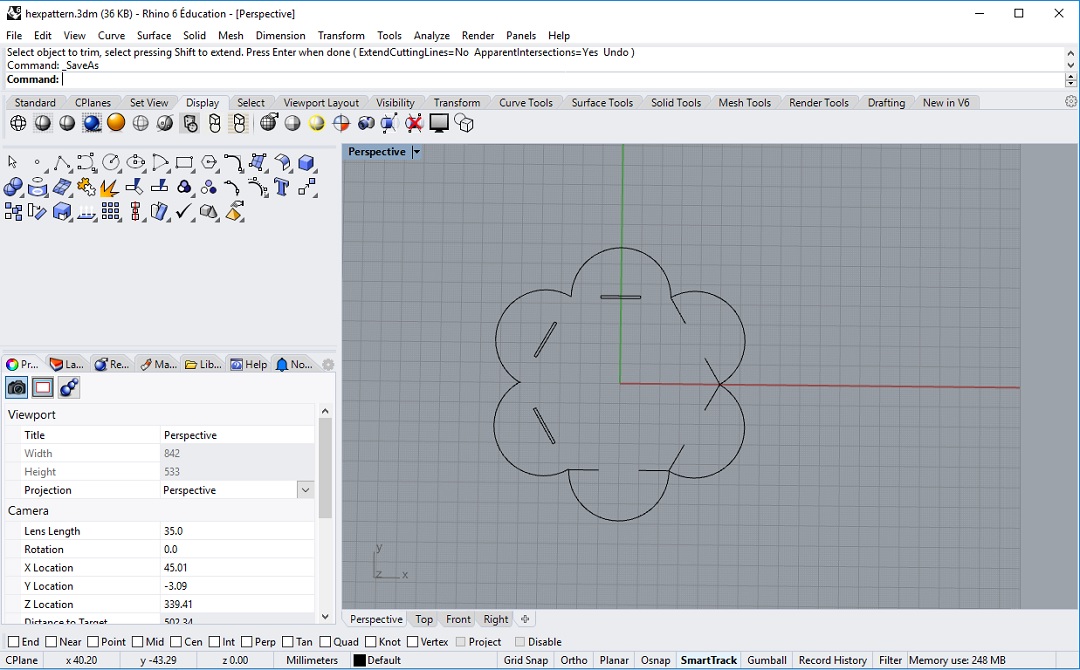
Task: Expand the Projection dropdown
Action: point(305,490)
